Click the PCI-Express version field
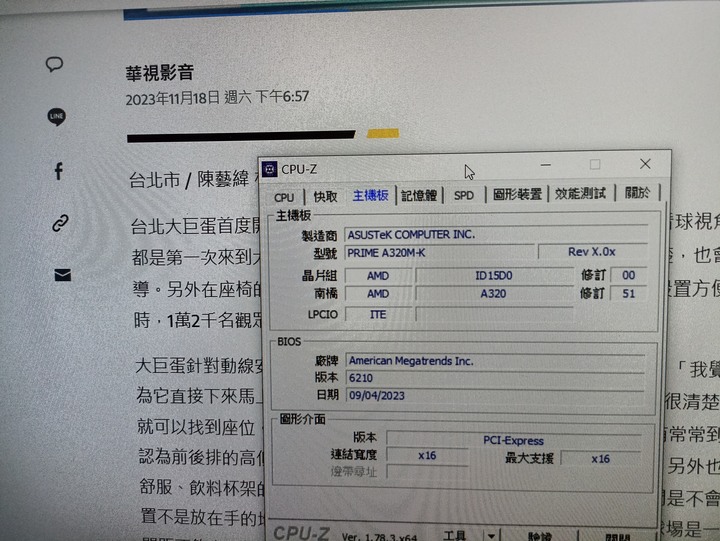The height and width of the screenshot is (541, 720). [514, 440]
